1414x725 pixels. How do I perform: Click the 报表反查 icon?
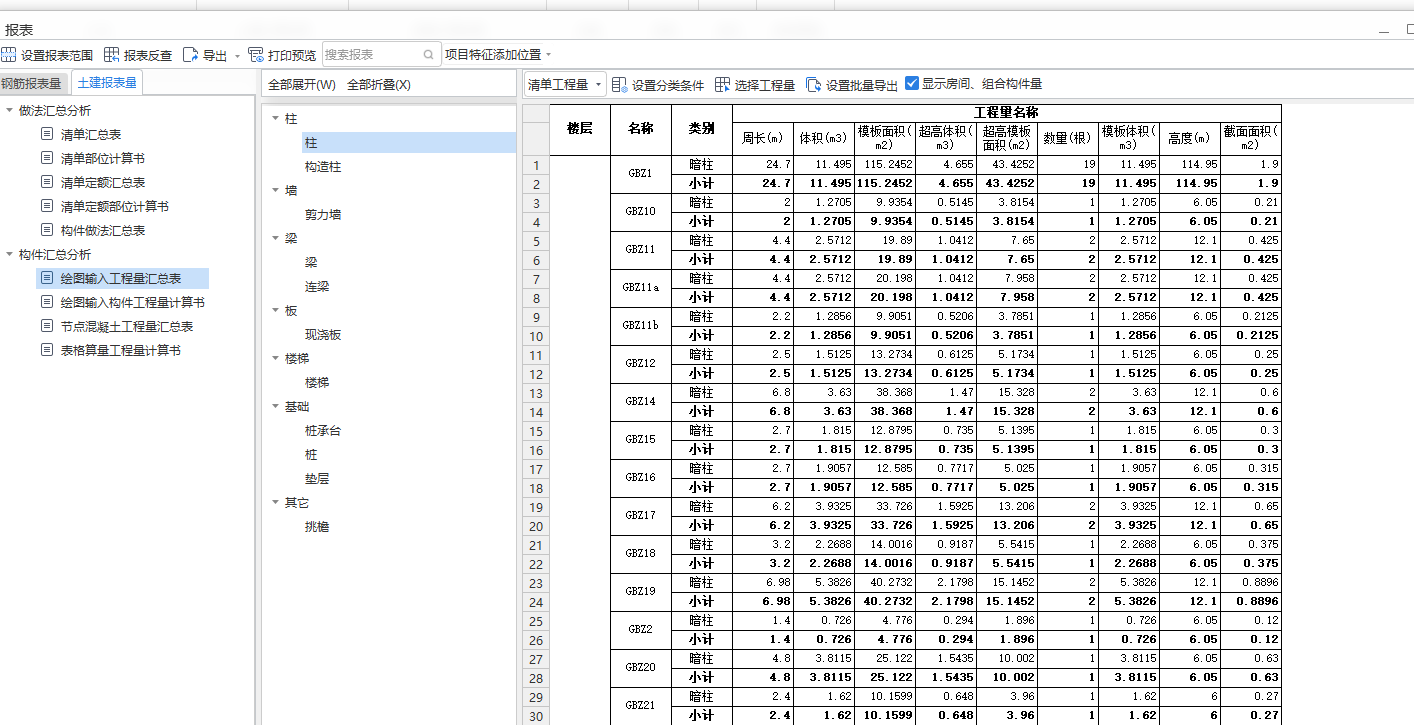(112, 55)
